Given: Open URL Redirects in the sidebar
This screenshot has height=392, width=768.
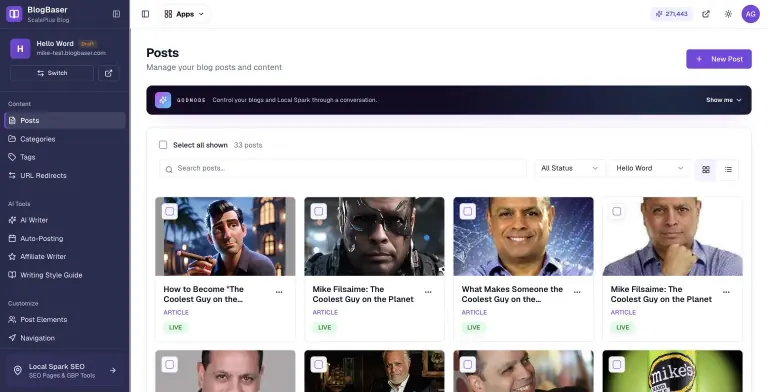Looking at the screenshot, I should pyautogui.click(x=65, y=175).
